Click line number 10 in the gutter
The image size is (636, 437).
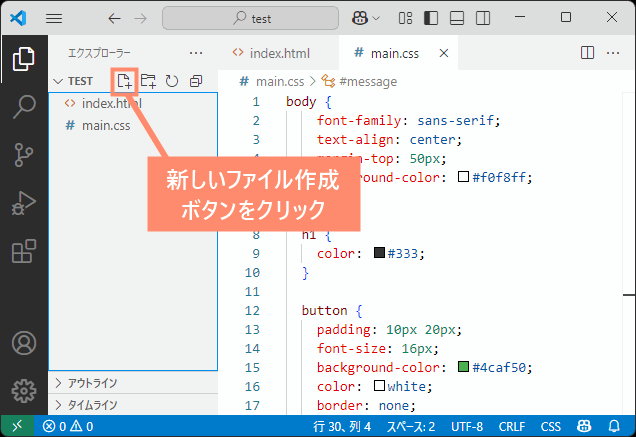[x=252, y=272]
